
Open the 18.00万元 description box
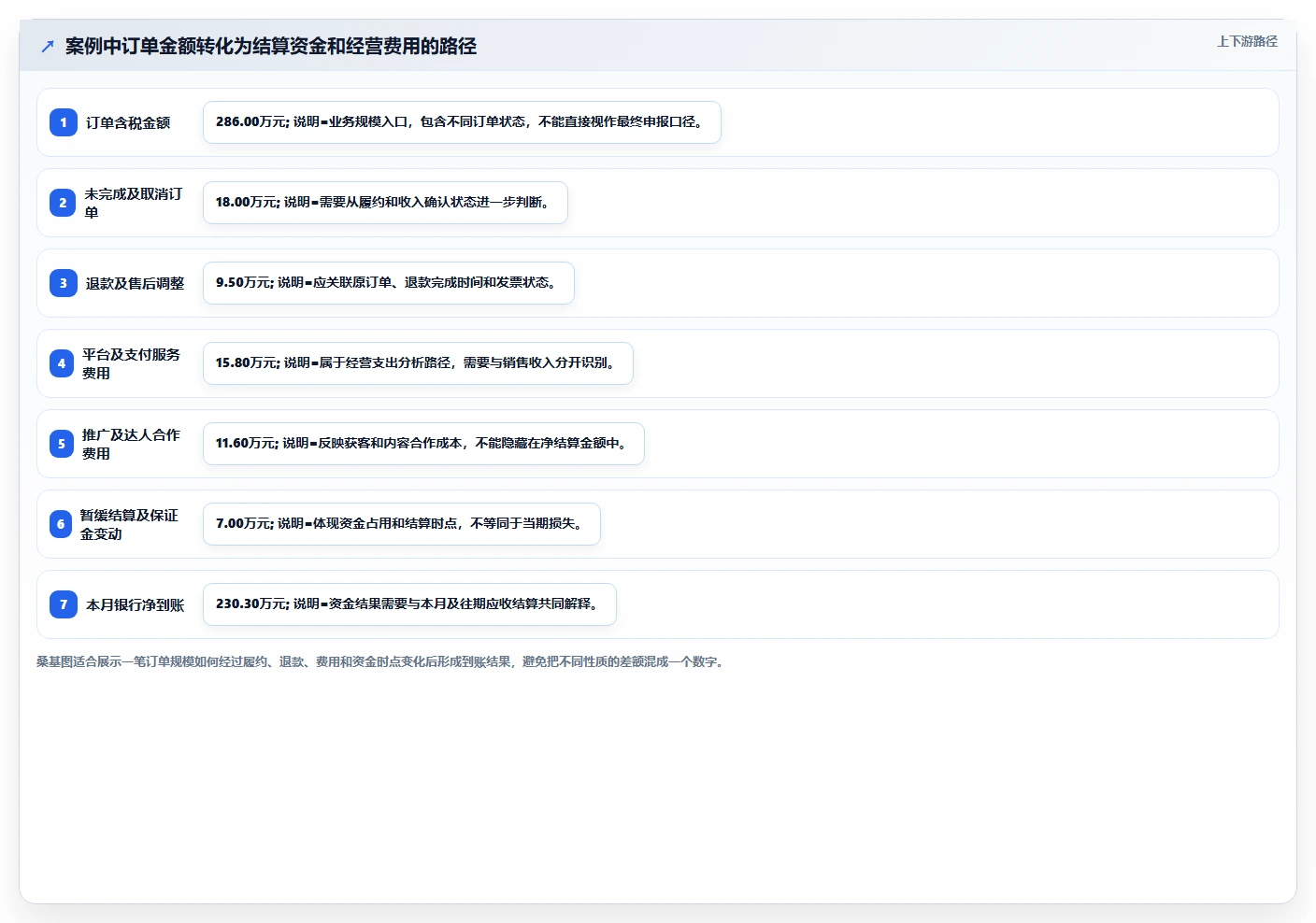385,203
